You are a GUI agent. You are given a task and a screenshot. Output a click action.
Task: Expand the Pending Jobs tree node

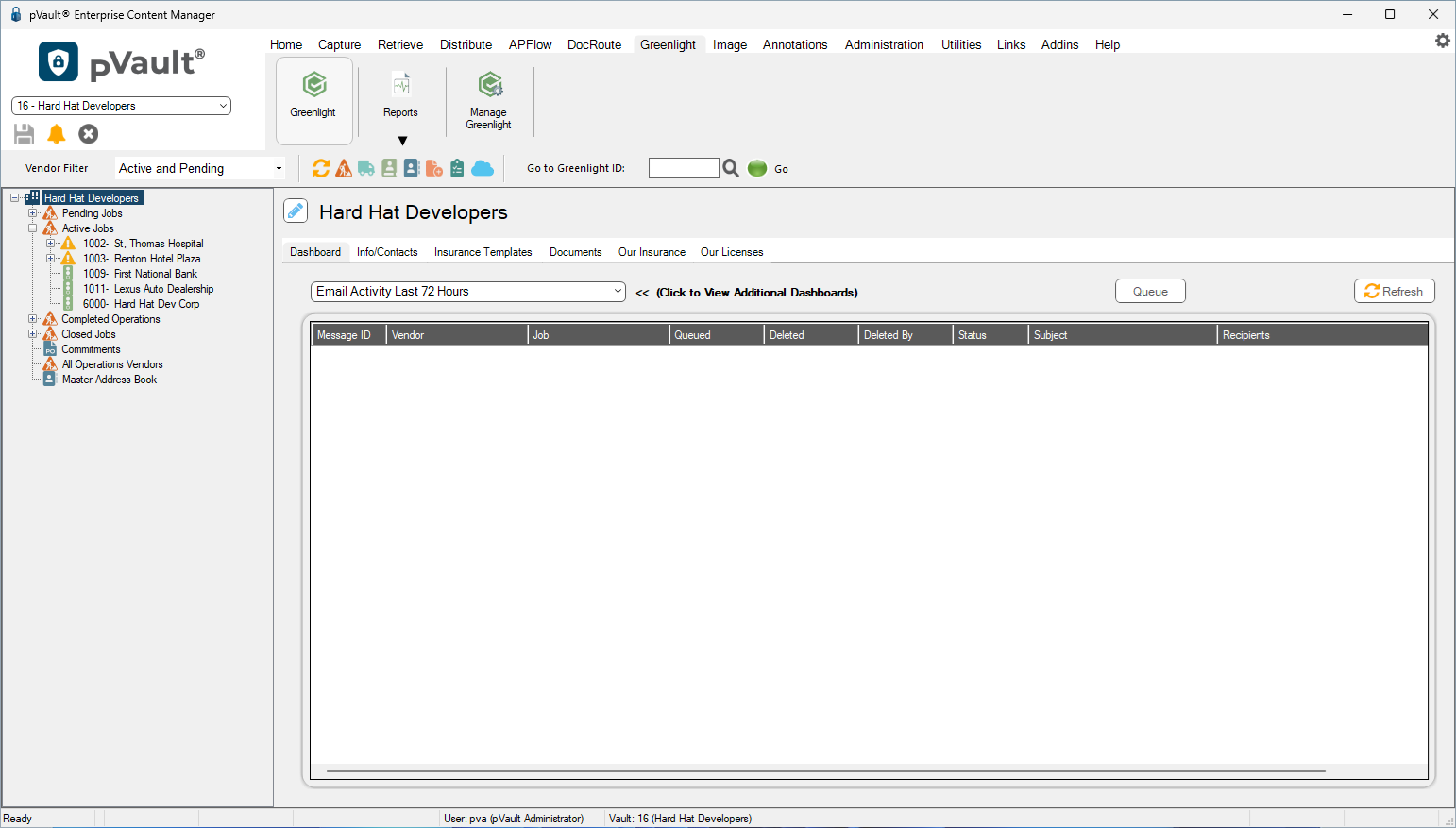click(32, 213)
